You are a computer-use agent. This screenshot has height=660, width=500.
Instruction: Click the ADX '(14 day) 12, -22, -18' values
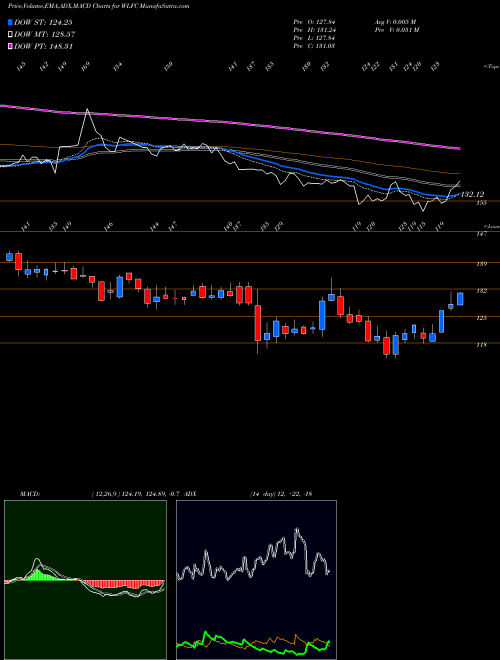280,493
